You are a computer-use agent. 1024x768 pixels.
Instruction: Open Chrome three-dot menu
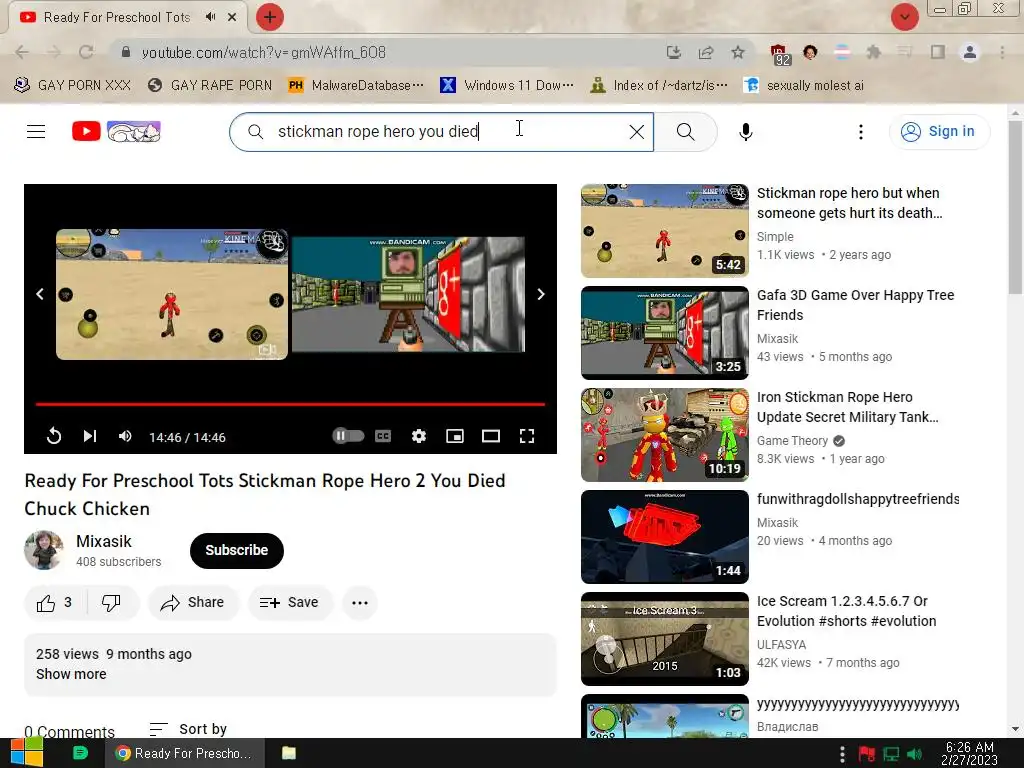tap(1002, 52)
